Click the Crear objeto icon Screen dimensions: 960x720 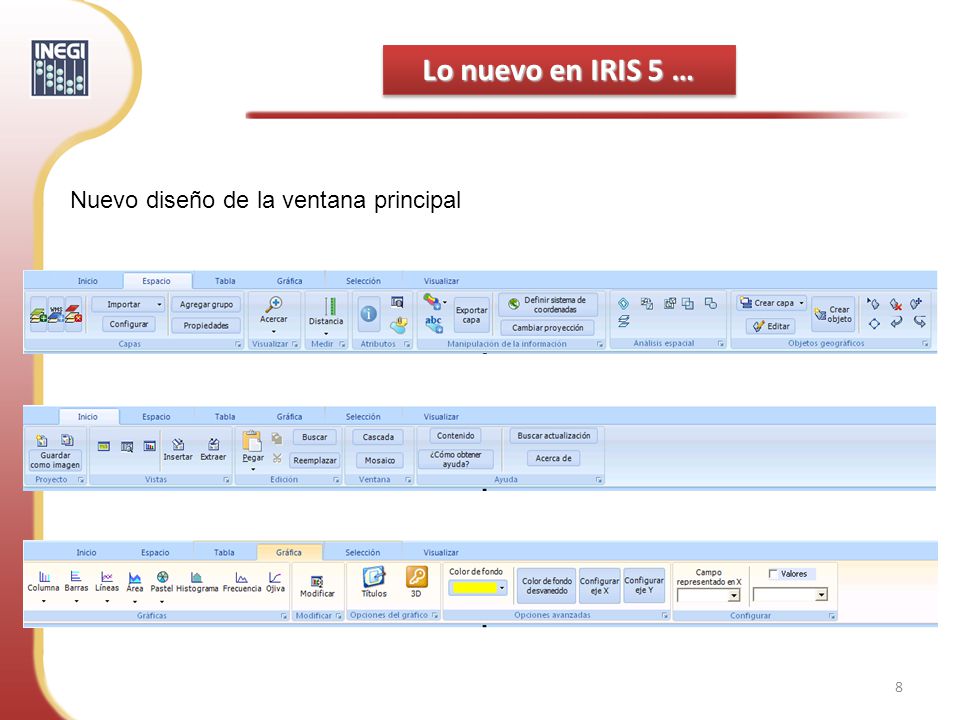coord(820,315)
